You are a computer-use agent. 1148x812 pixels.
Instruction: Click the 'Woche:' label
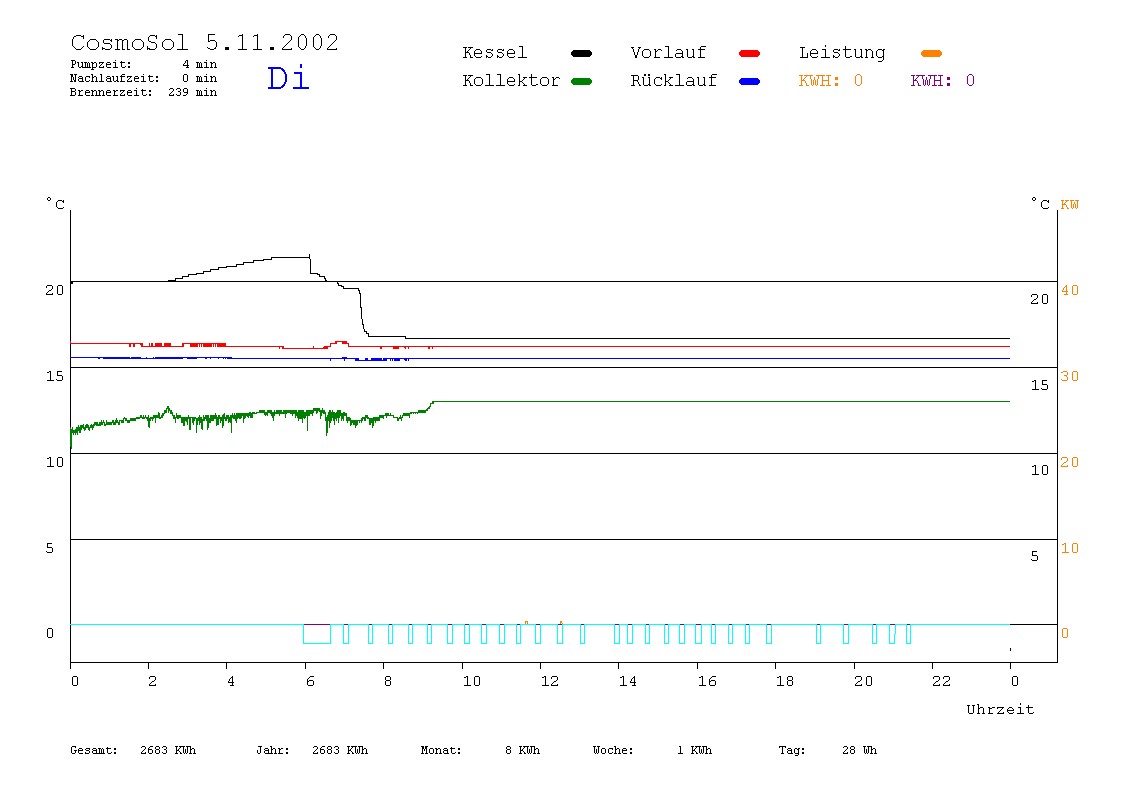(x=614, y=750)
